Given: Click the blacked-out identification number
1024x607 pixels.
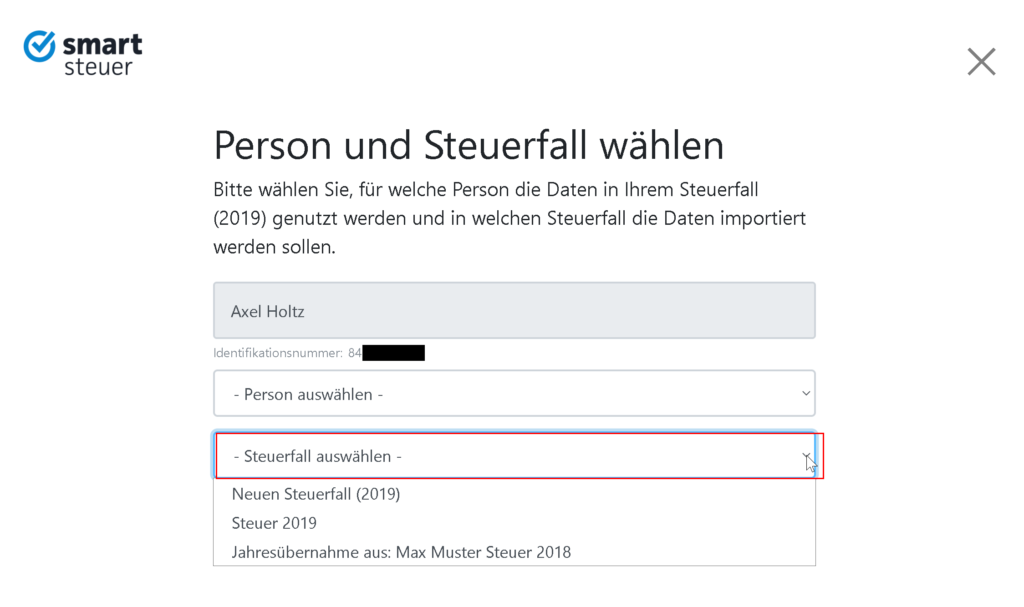Looking at the screenshot, I should pyautogui.click(x=393, y=353).
